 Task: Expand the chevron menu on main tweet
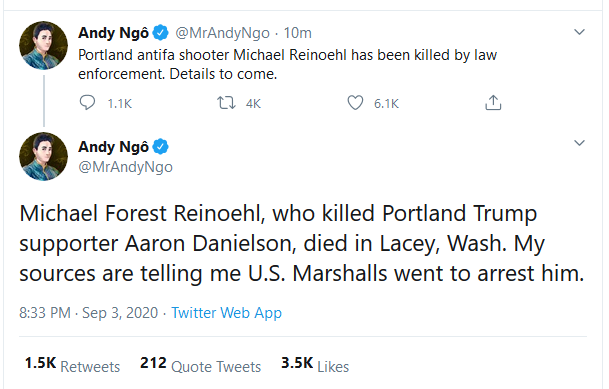tap(579, 143)
